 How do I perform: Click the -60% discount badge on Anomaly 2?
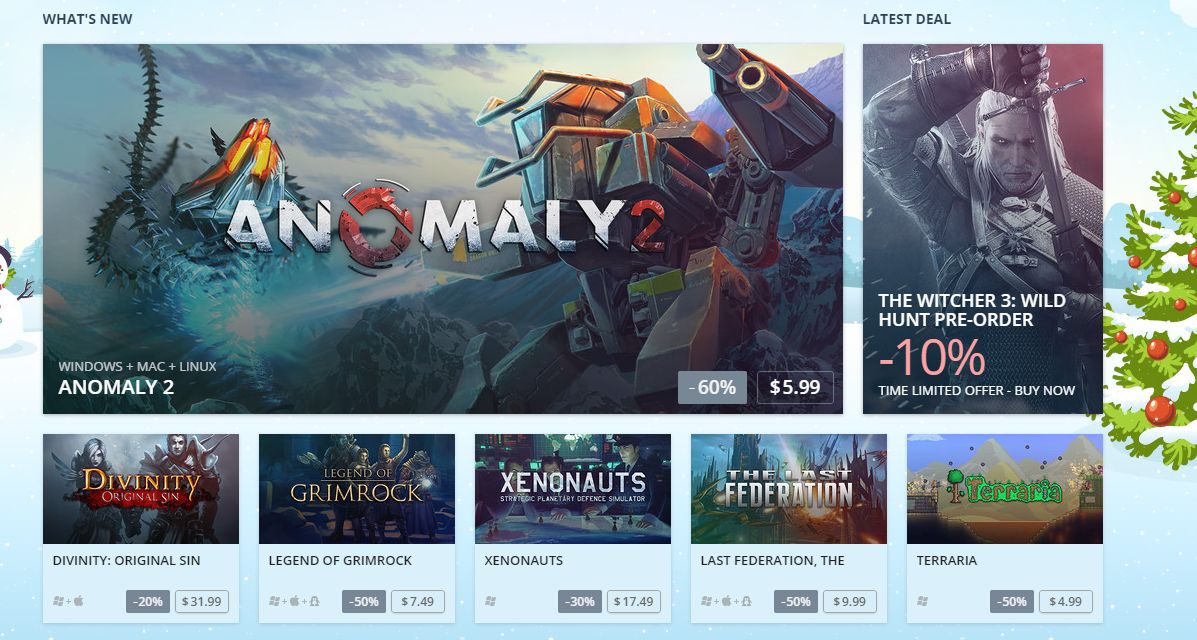click(x=712, y=387)
